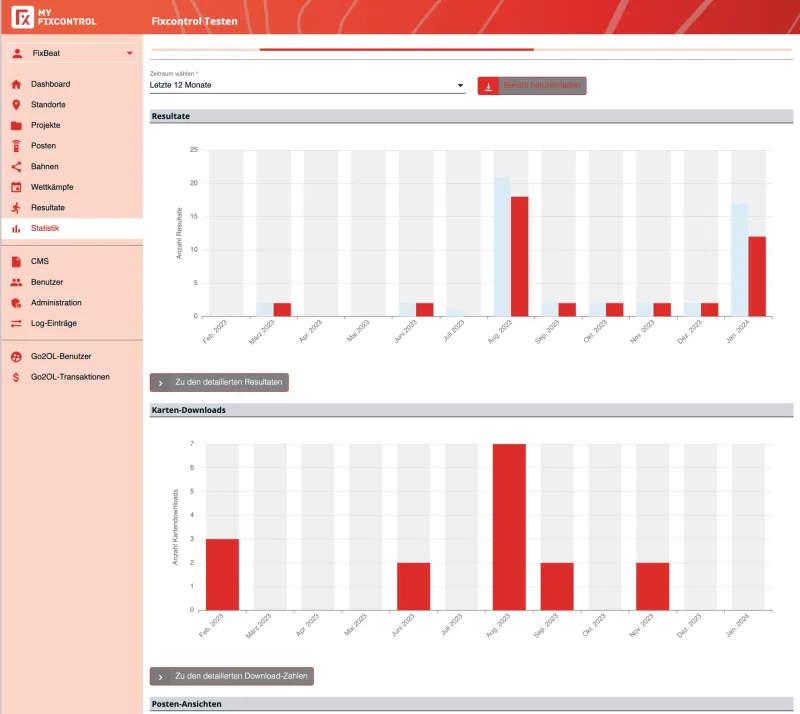The height and width of the screenshot is (714, 800).
Task: Open Projekte in the sidebar
Action: coord(72,126)
